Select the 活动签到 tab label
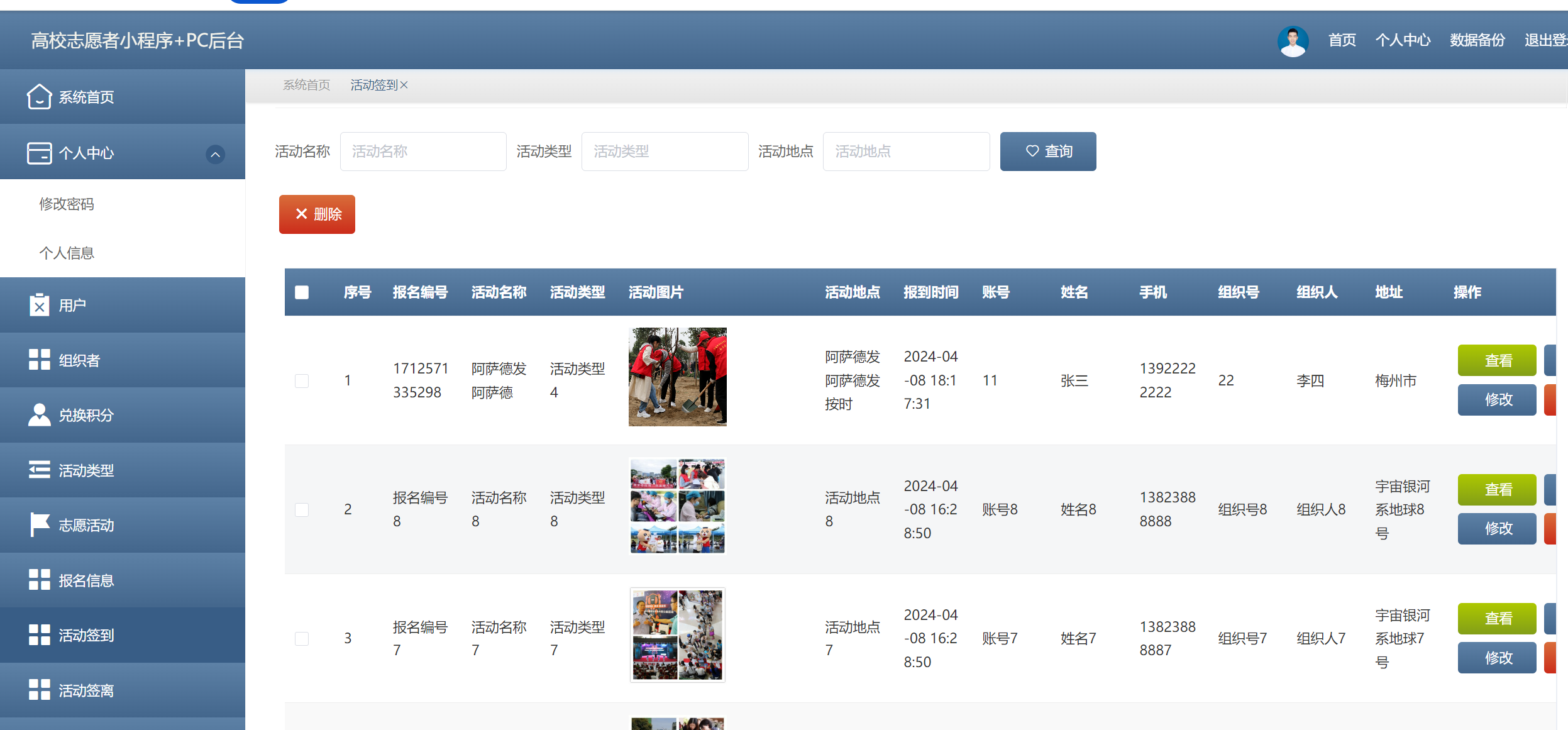Image resolution: width=1568 pixels, height=730 pixels. pyautogui.click(x=374, y=85)
